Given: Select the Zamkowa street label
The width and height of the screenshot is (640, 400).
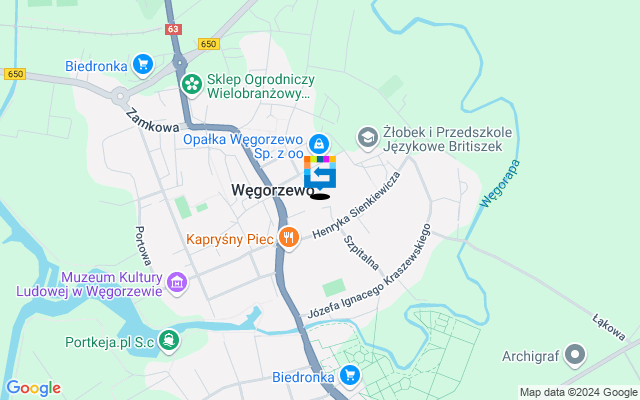Looking at the screenshot, I should (152, 121).
